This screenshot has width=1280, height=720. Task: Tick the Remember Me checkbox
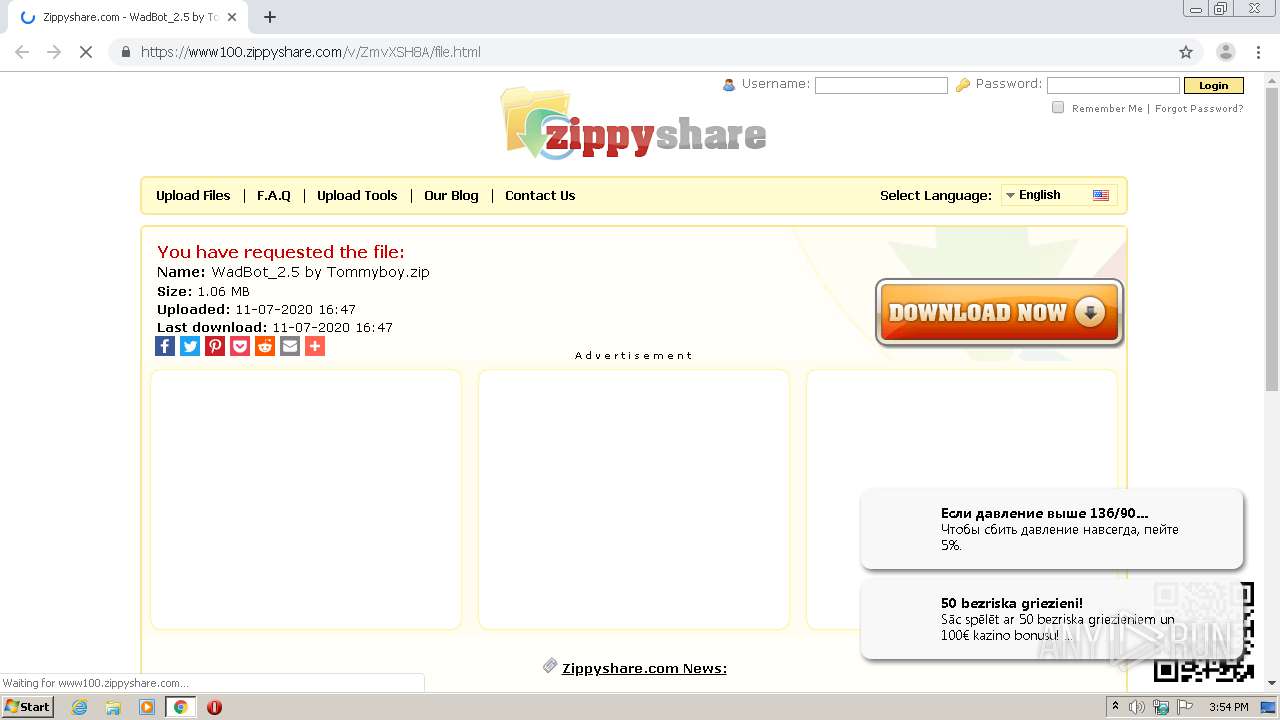[1058, 108]
